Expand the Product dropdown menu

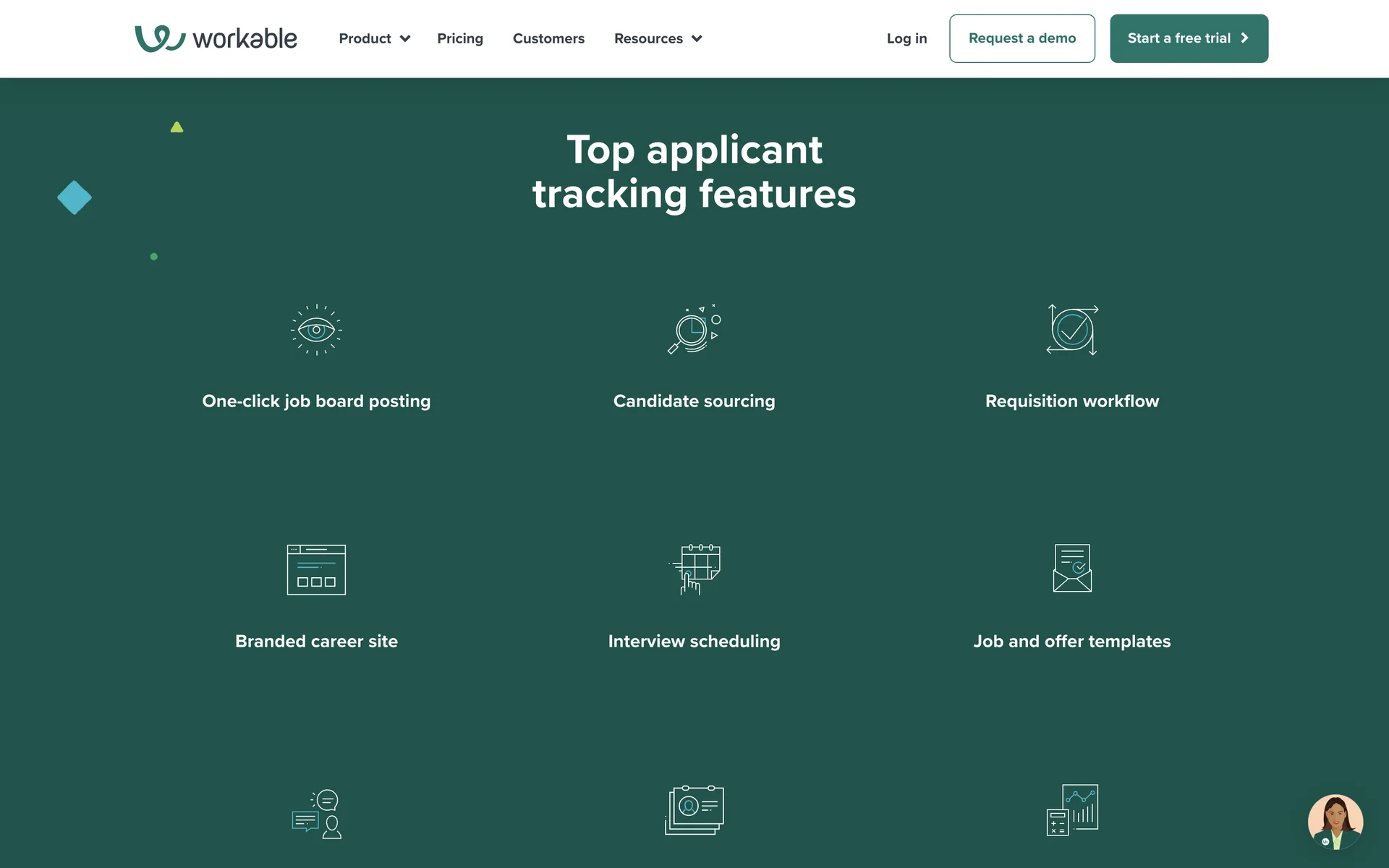click(374, 38)
